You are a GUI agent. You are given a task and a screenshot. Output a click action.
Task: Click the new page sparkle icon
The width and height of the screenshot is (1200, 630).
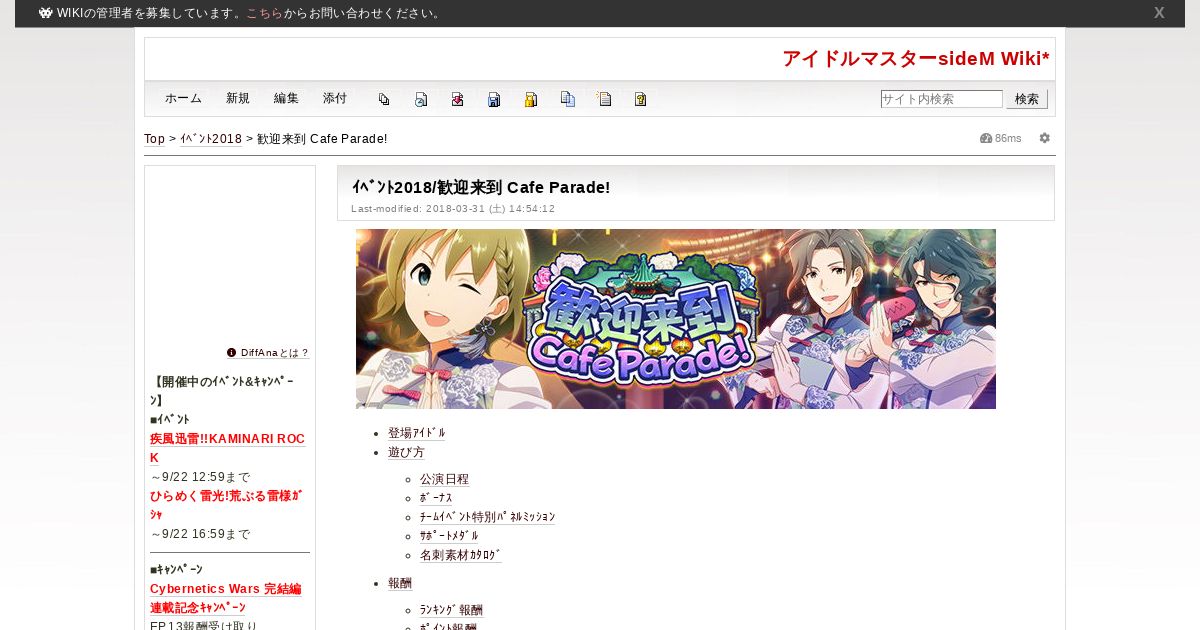point(604,99)
